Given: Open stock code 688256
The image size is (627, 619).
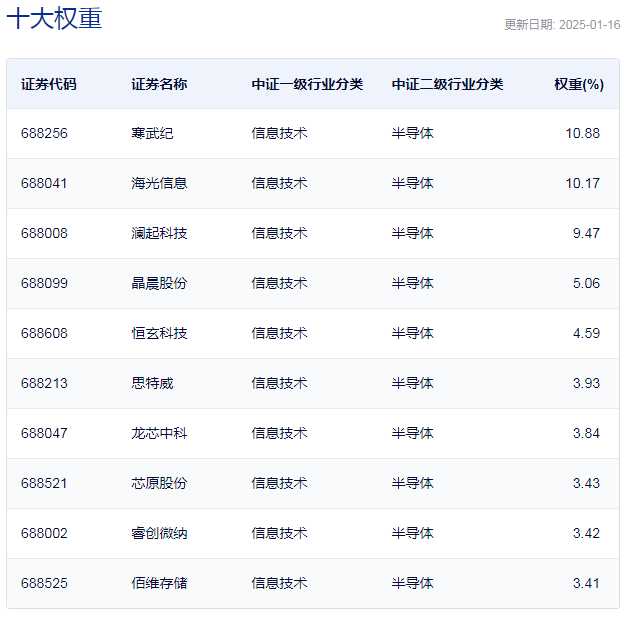Looking at the screenshot, I should 44,133.
